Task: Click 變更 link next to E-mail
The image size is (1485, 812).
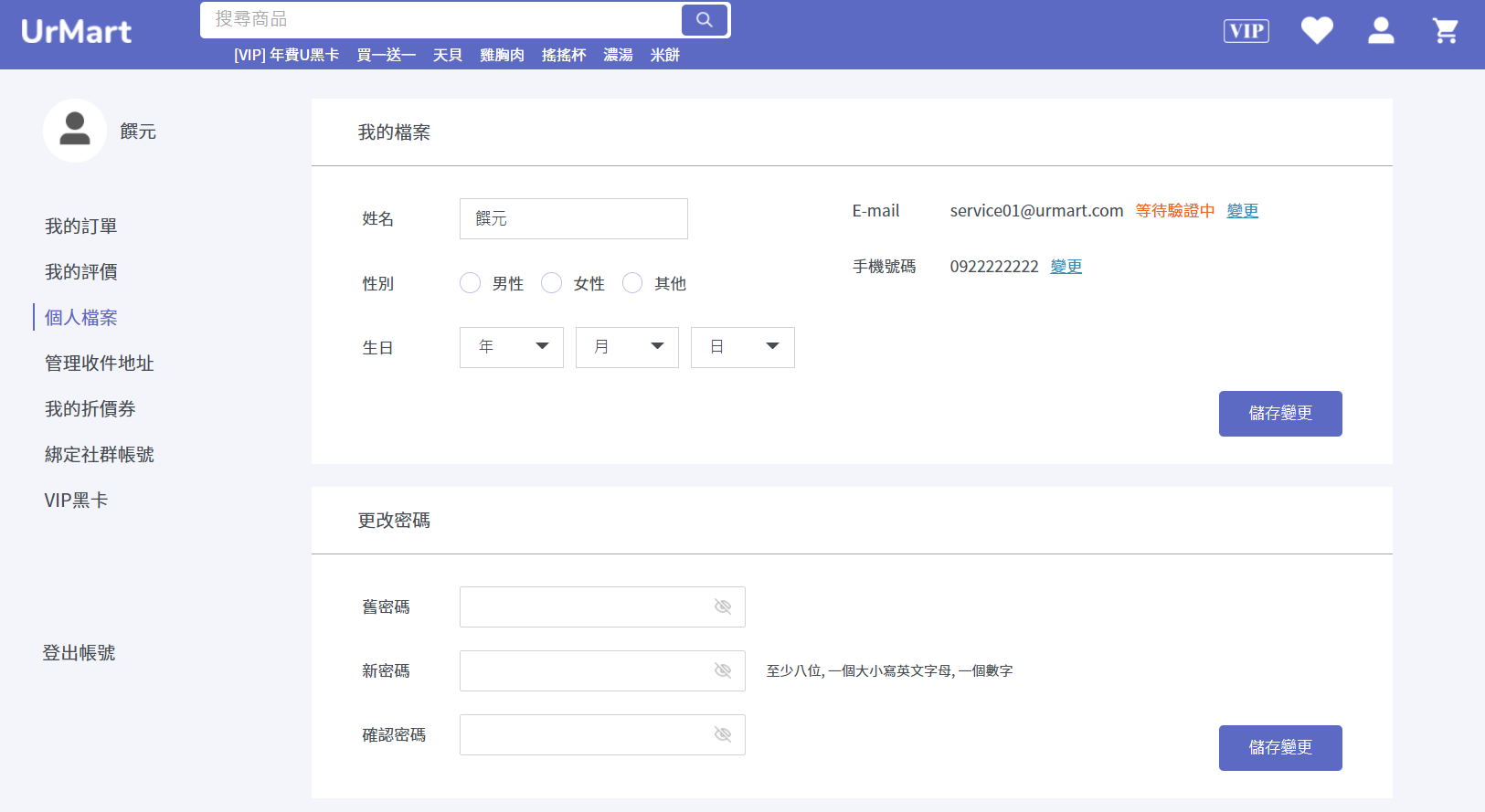Action: pos(1243,211)
